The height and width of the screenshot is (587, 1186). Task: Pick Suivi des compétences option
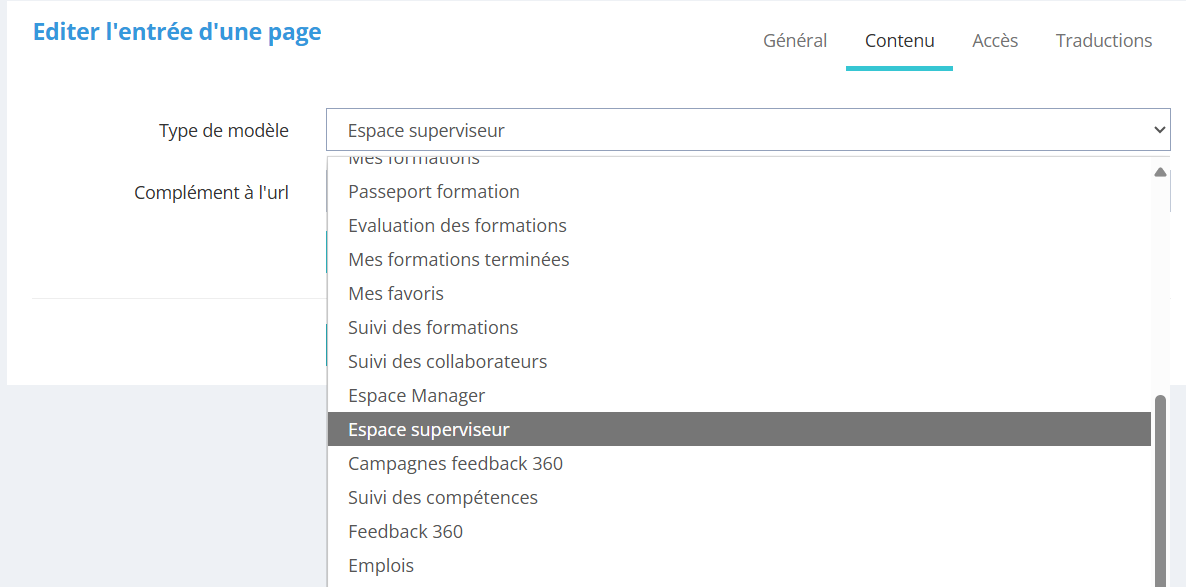pos(443,498)
